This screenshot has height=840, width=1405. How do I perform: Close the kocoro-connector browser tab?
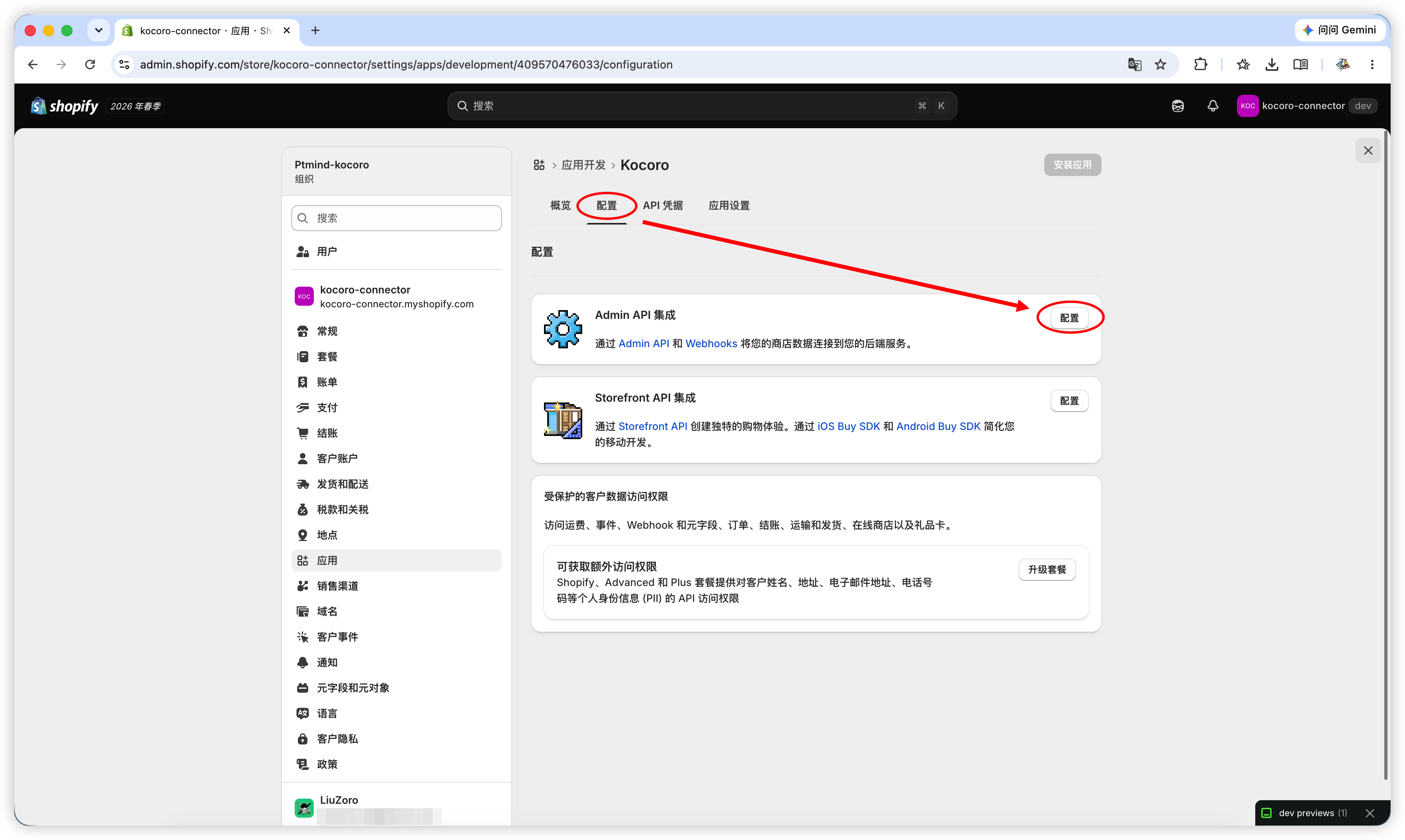287,31
